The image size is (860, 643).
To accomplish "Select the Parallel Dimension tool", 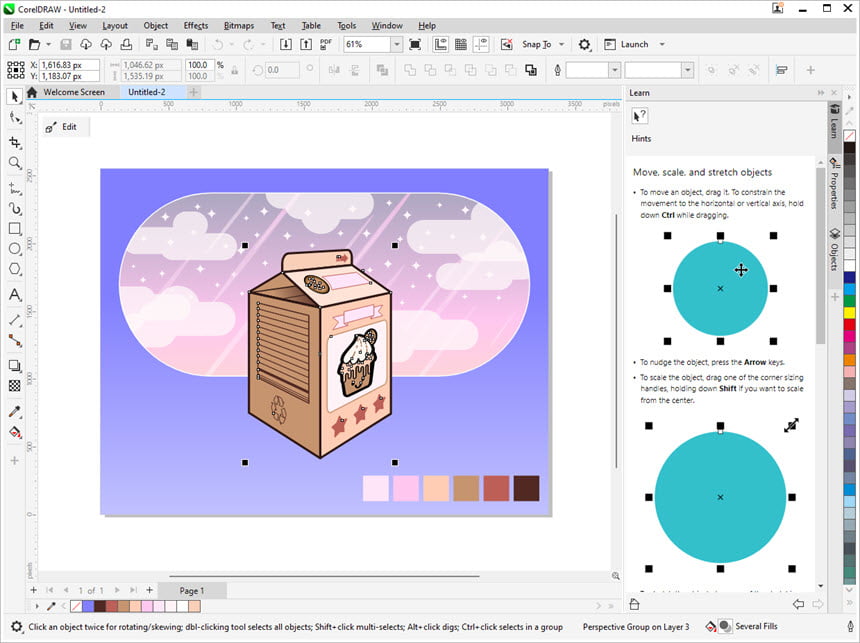I will pos(15,320).
